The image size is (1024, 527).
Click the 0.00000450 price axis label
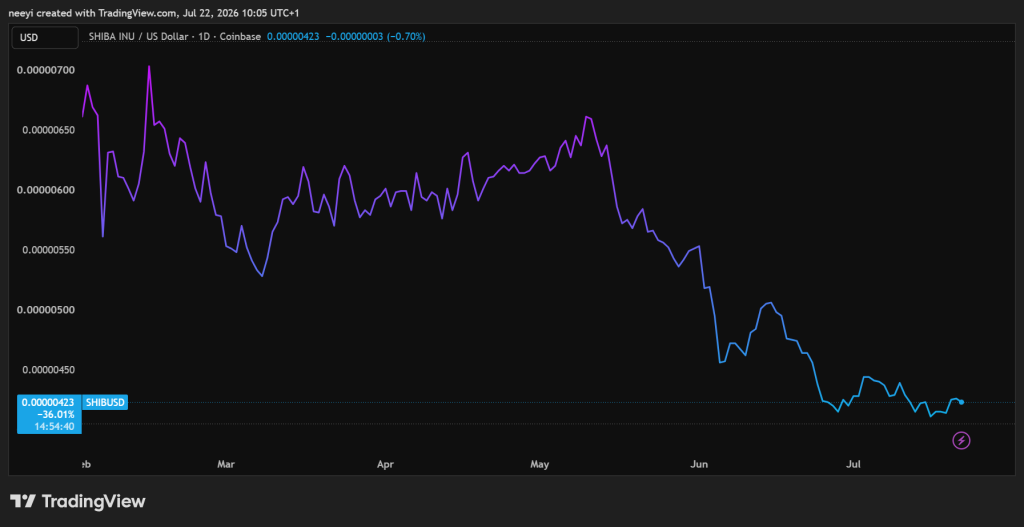pyautogui.click(x=48, y=370)
